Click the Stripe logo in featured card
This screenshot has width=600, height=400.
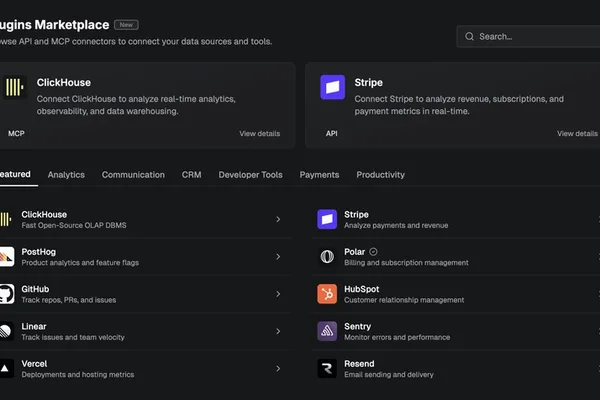(x=333, y=87)
